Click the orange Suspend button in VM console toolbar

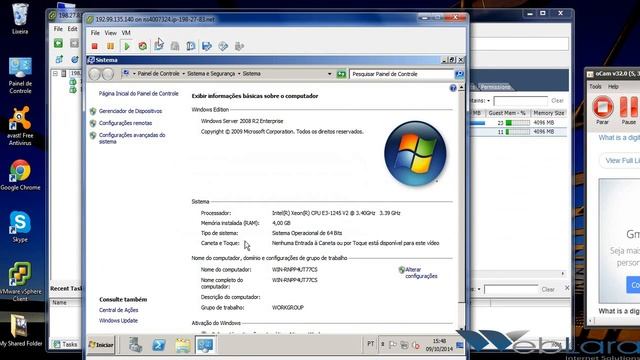(110, 46)
